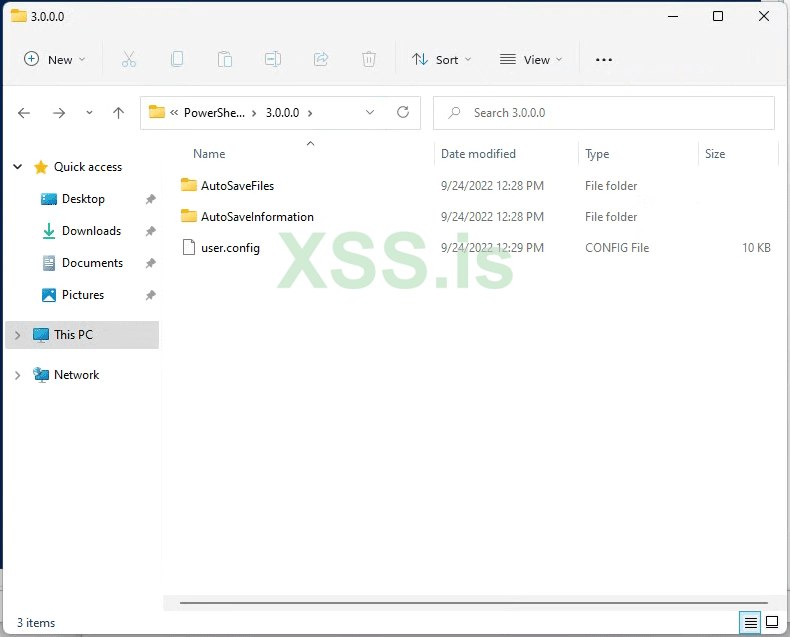790x637 pixels.
Task: Click the Rename icon in toolbar
Action: click(x=273, y=59)
